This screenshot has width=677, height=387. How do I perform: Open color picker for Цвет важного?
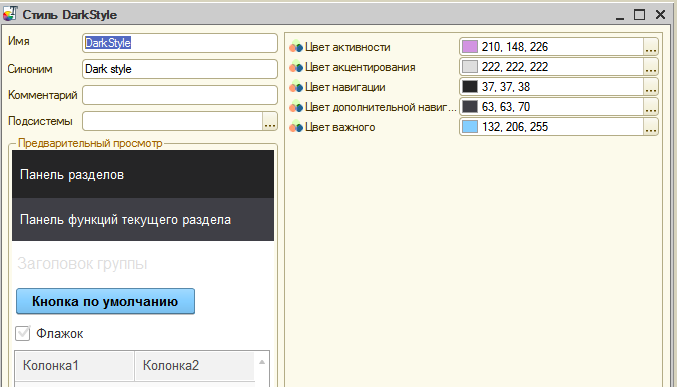coord(651,127)
